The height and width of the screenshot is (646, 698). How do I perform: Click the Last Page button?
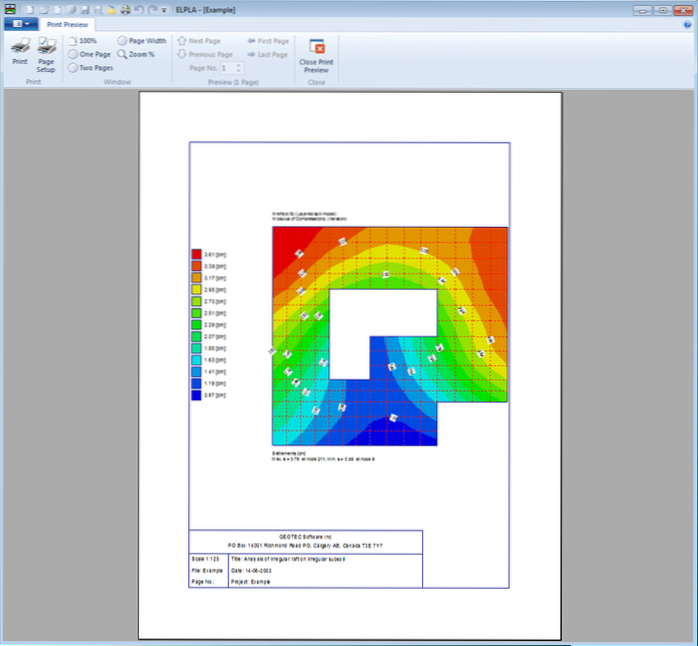click(x=267, y=54)
